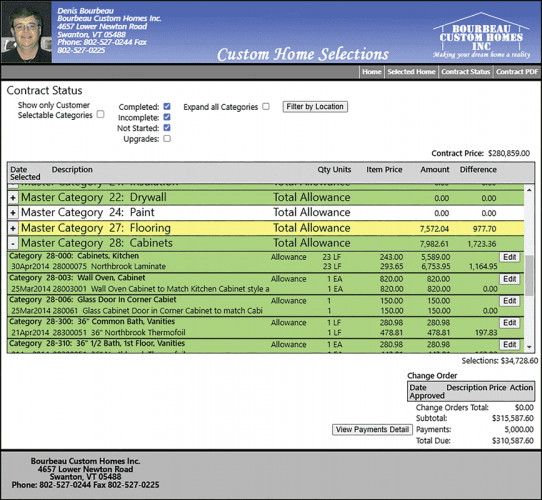Open the Home menu item

click(x=372, y=72)
